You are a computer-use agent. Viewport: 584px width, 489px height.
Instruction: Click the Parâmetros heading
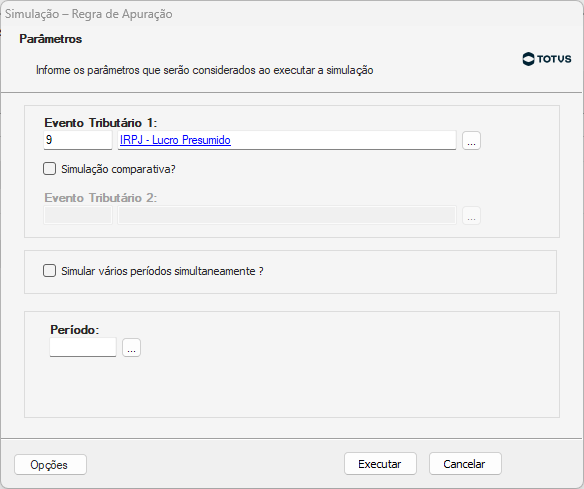tap(51, 39)
